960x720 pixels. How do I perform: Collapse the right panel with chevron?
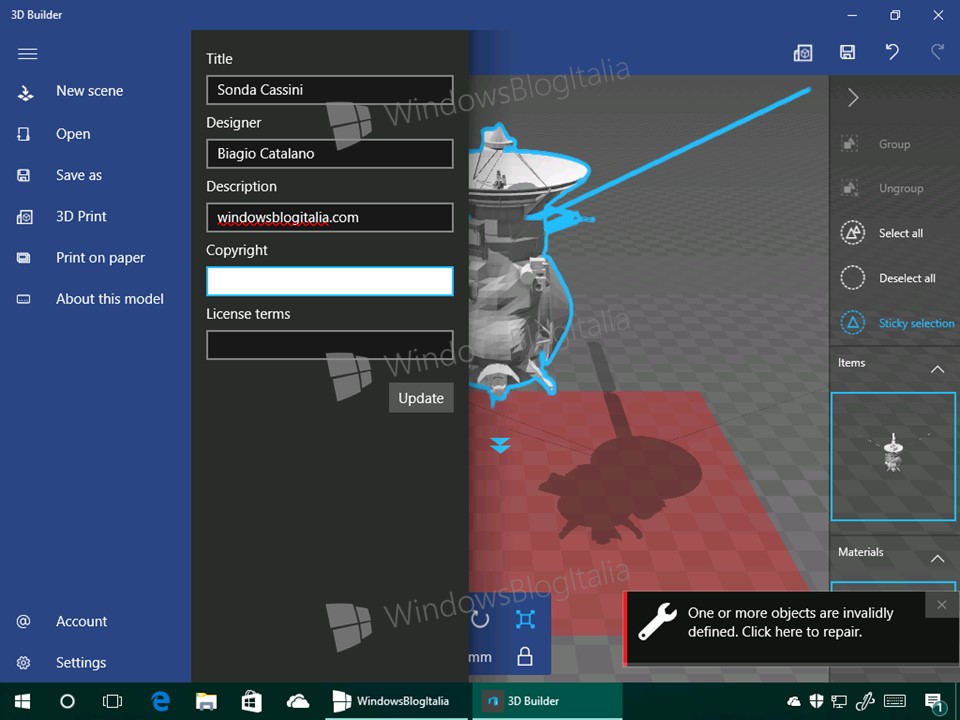coord(853,97)
